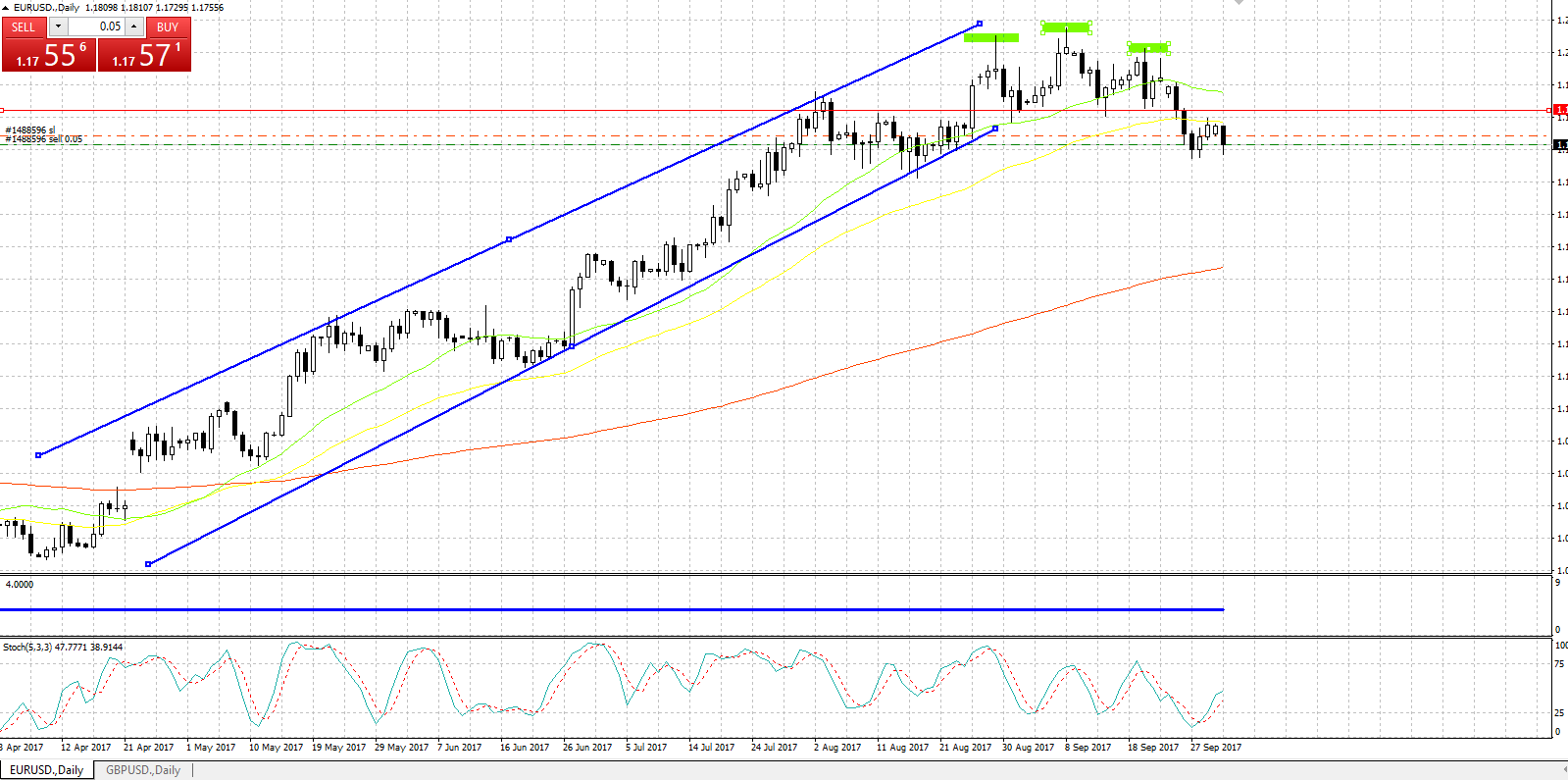The image size is (1568, 780).
Task: Click the EURUSD.,Daily OHLC title text
Action: coord(119,7)
